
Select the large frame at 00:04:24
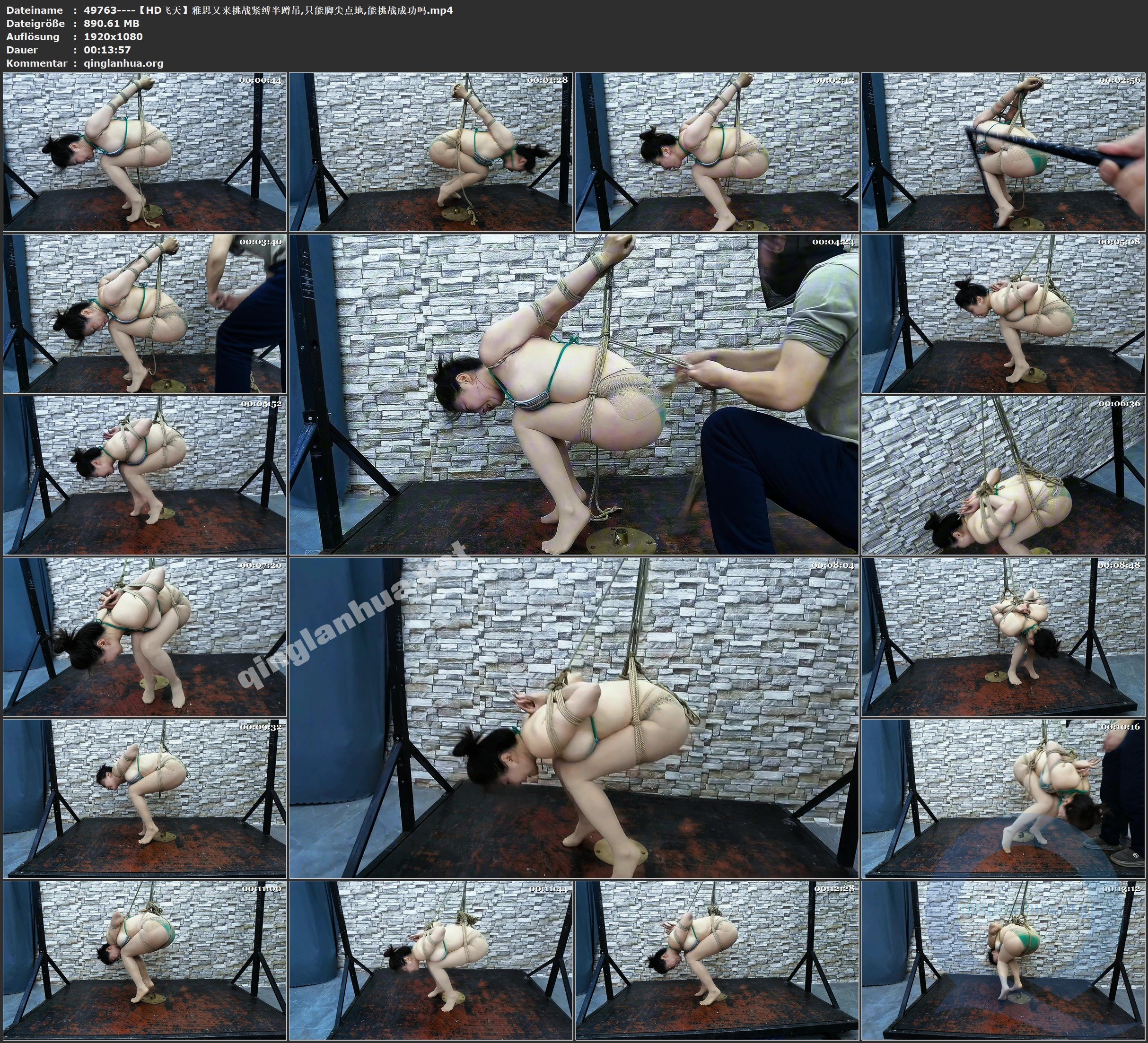[574, 394]
